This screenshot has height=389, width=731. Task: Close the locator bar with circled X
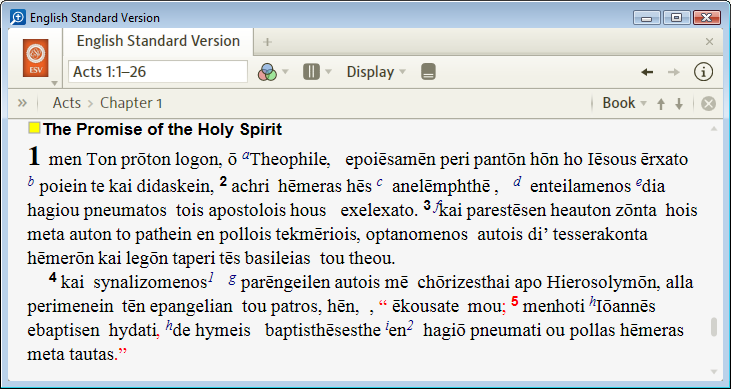[708, 104]
